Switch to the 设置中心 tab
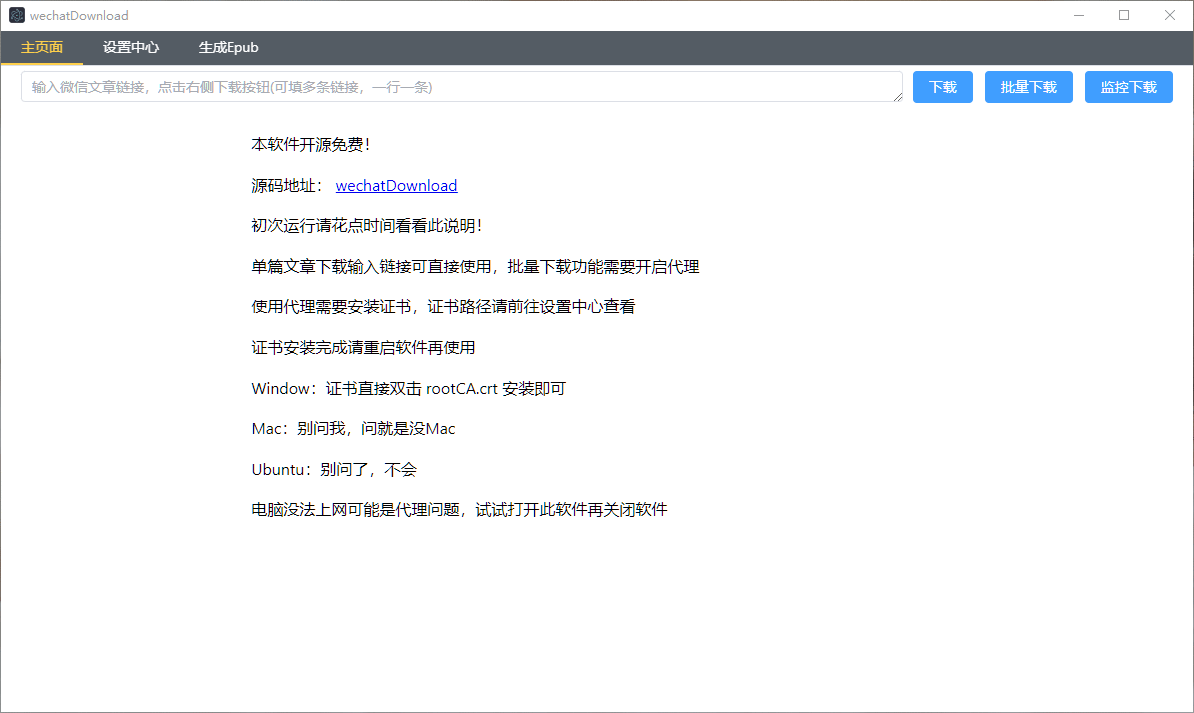 (130, 47)
